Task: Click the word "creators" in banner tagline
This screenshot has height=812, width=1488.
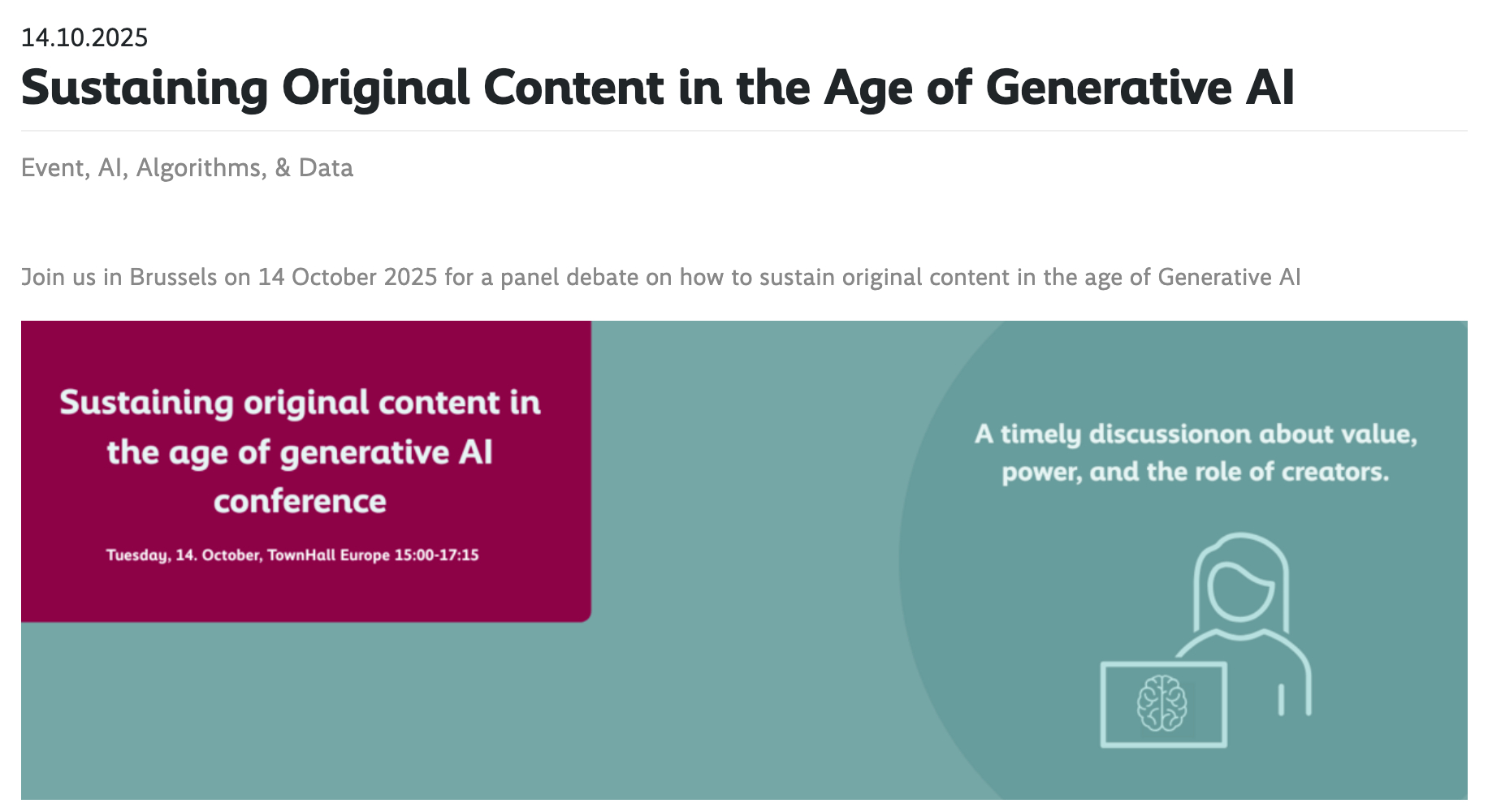Action: coord(1334,472)
